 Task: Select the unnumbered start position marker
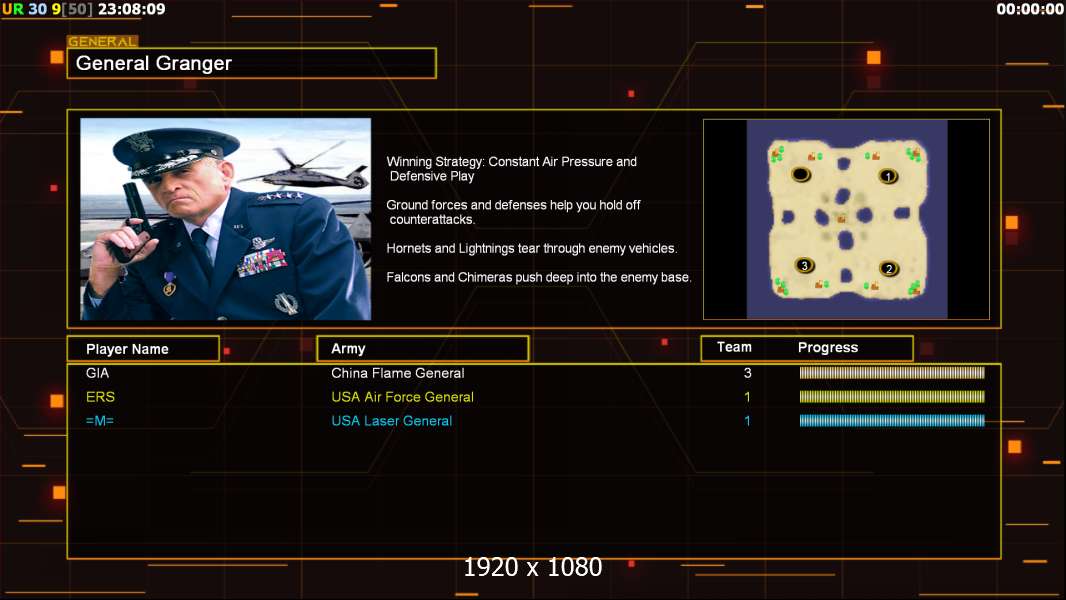click(x=801, y=175)
